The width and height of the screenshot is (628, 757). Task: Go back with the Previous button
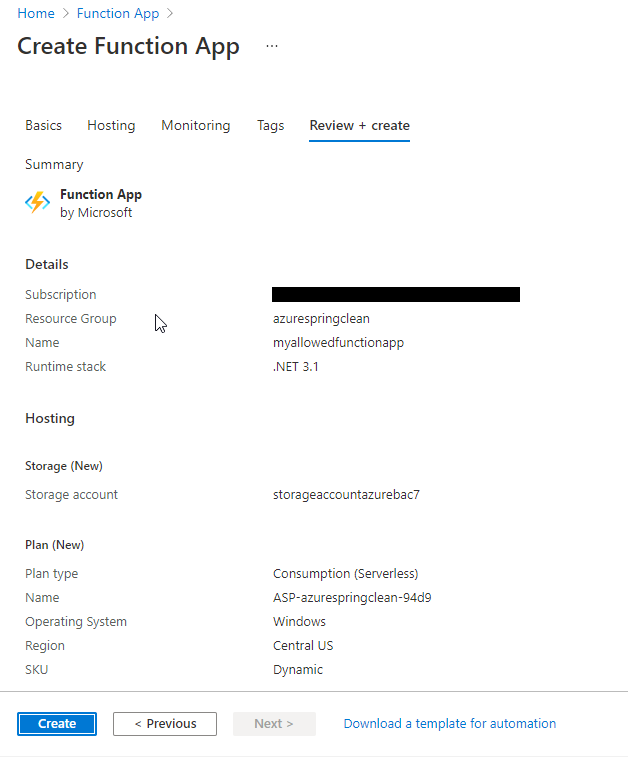pos(167,723)
